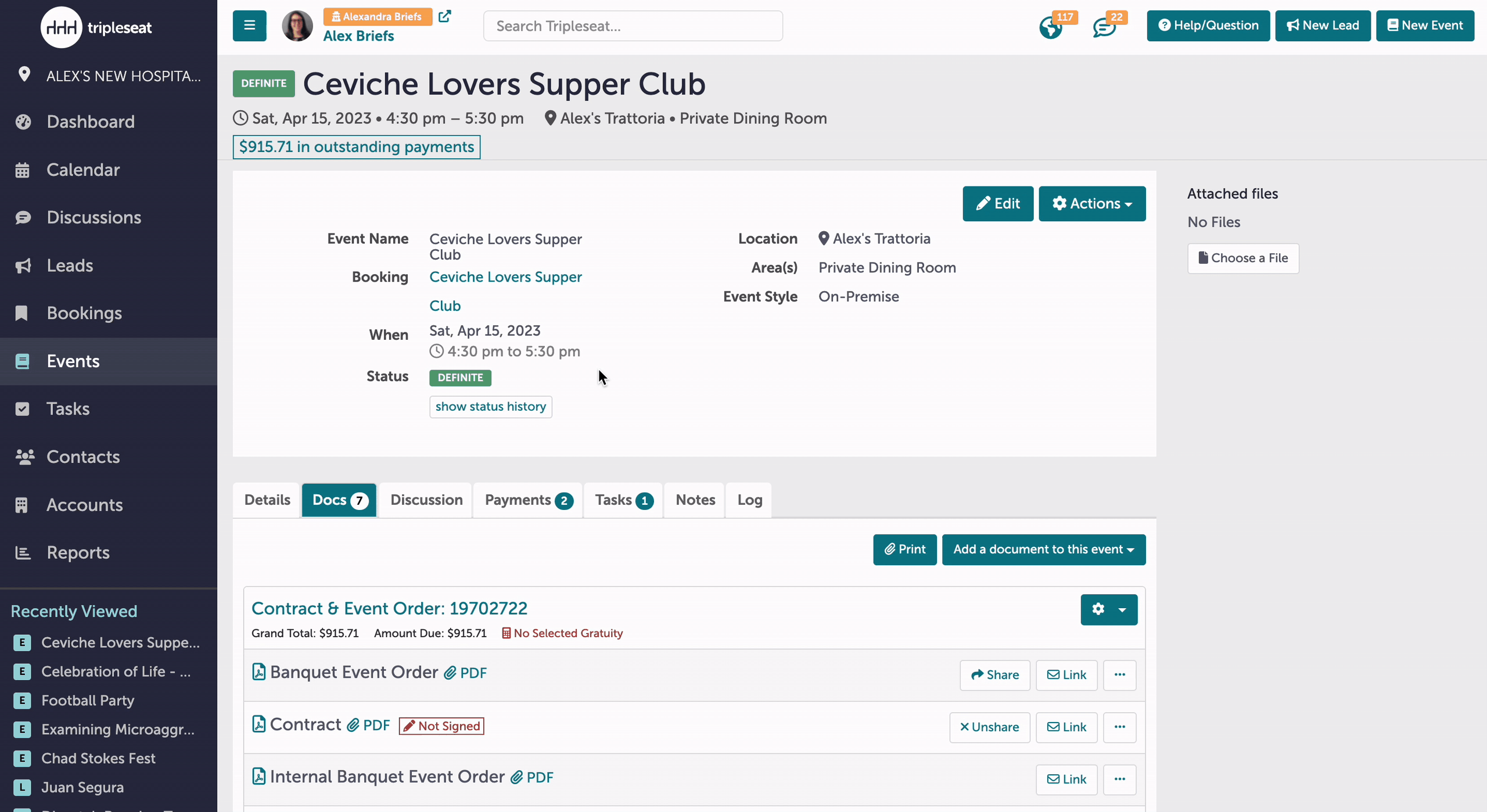The width and height of the screenshot is (1487, 812).
Task: Open the chat messages icon with 22 badge
Action: (x=1104, y=27)
